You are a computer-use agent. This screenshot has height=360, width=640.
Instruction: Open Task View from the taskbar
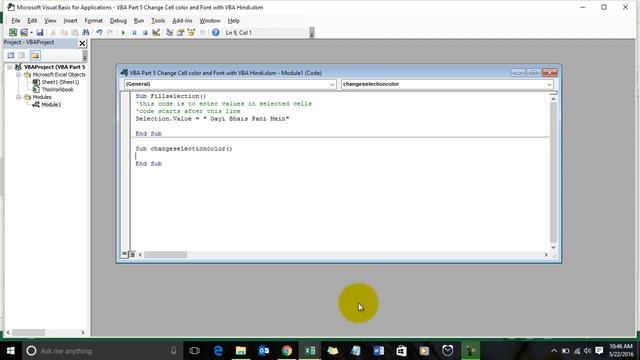pos(195,351)
